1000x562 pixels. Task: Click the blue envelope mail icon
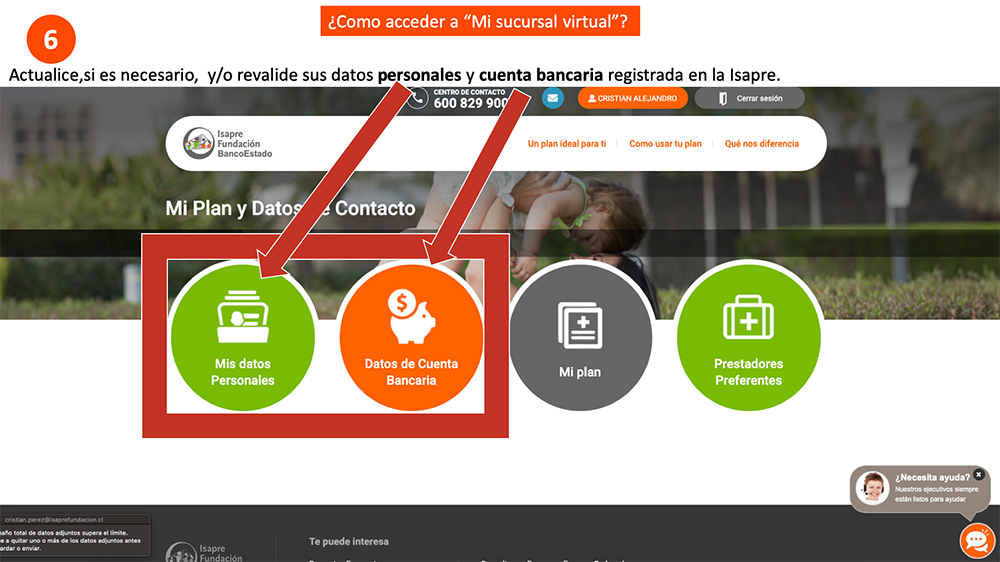[552, 98]
